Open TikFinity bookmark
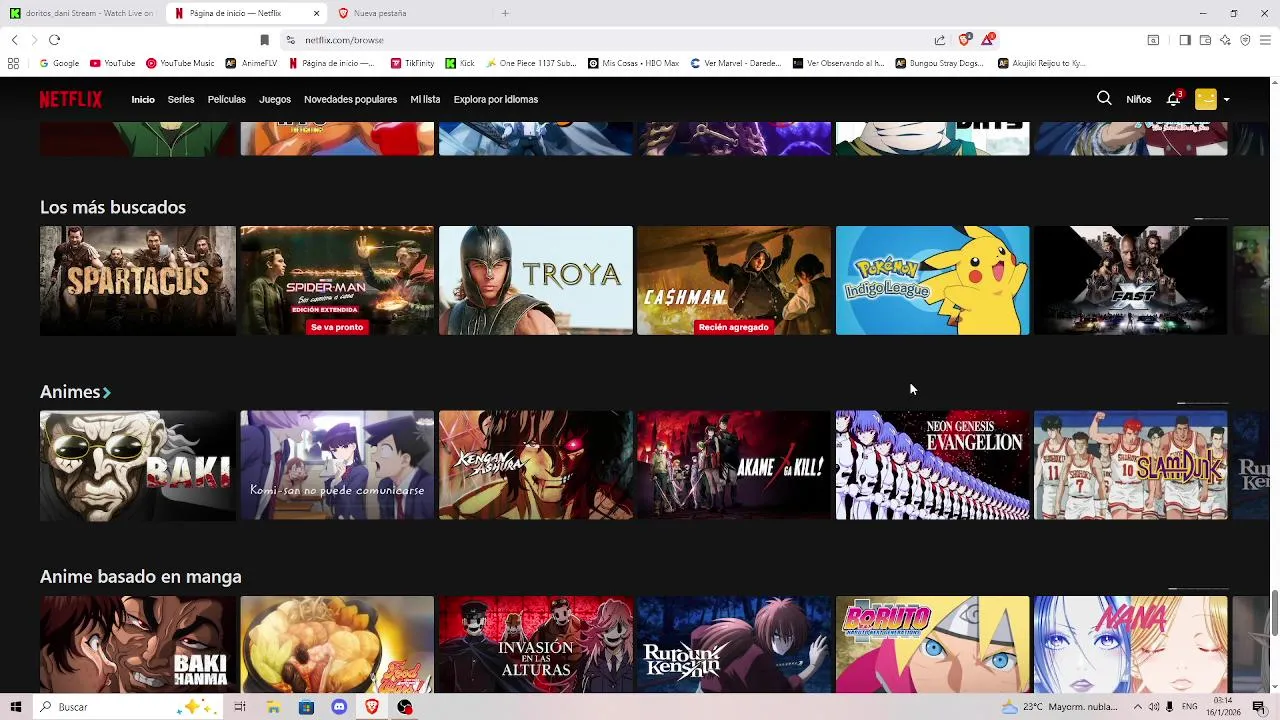Screen dimensions: 1280x720 point(413,63)
